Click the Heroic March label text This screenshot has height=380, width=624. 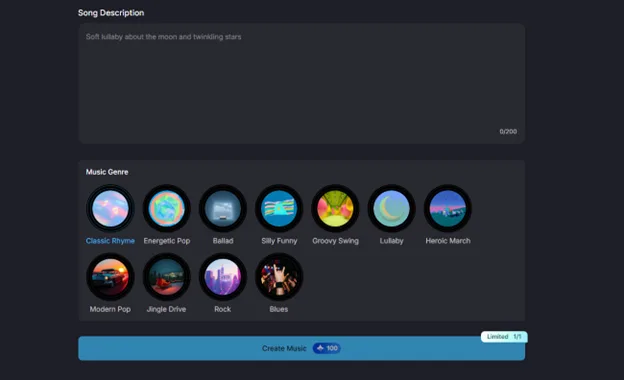448,241
